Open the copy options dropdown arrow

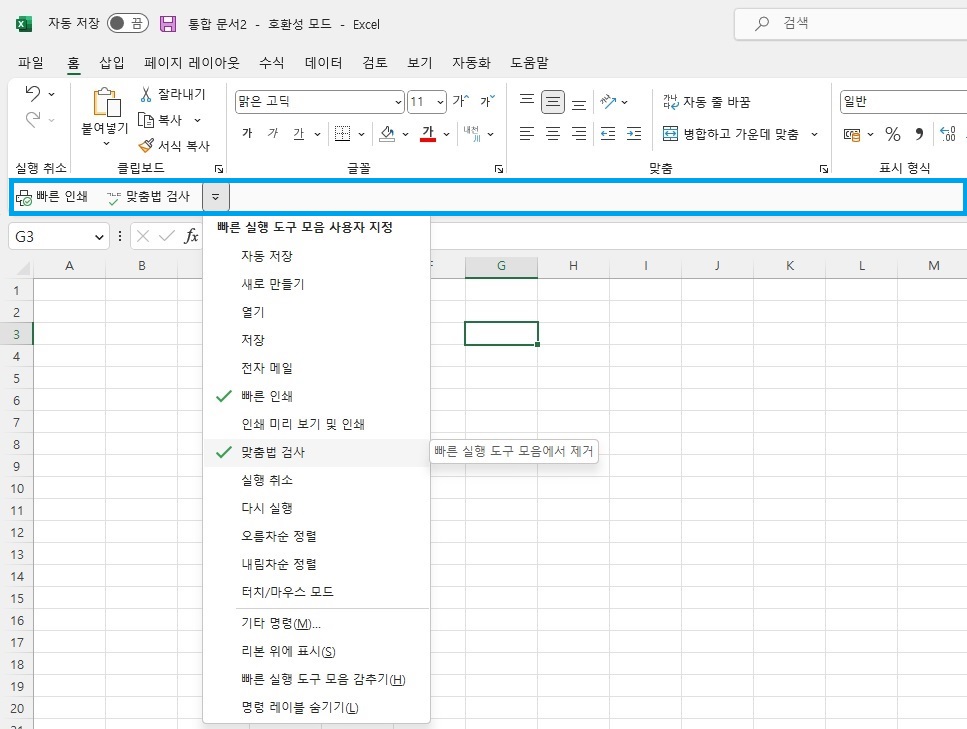point(197,120)
